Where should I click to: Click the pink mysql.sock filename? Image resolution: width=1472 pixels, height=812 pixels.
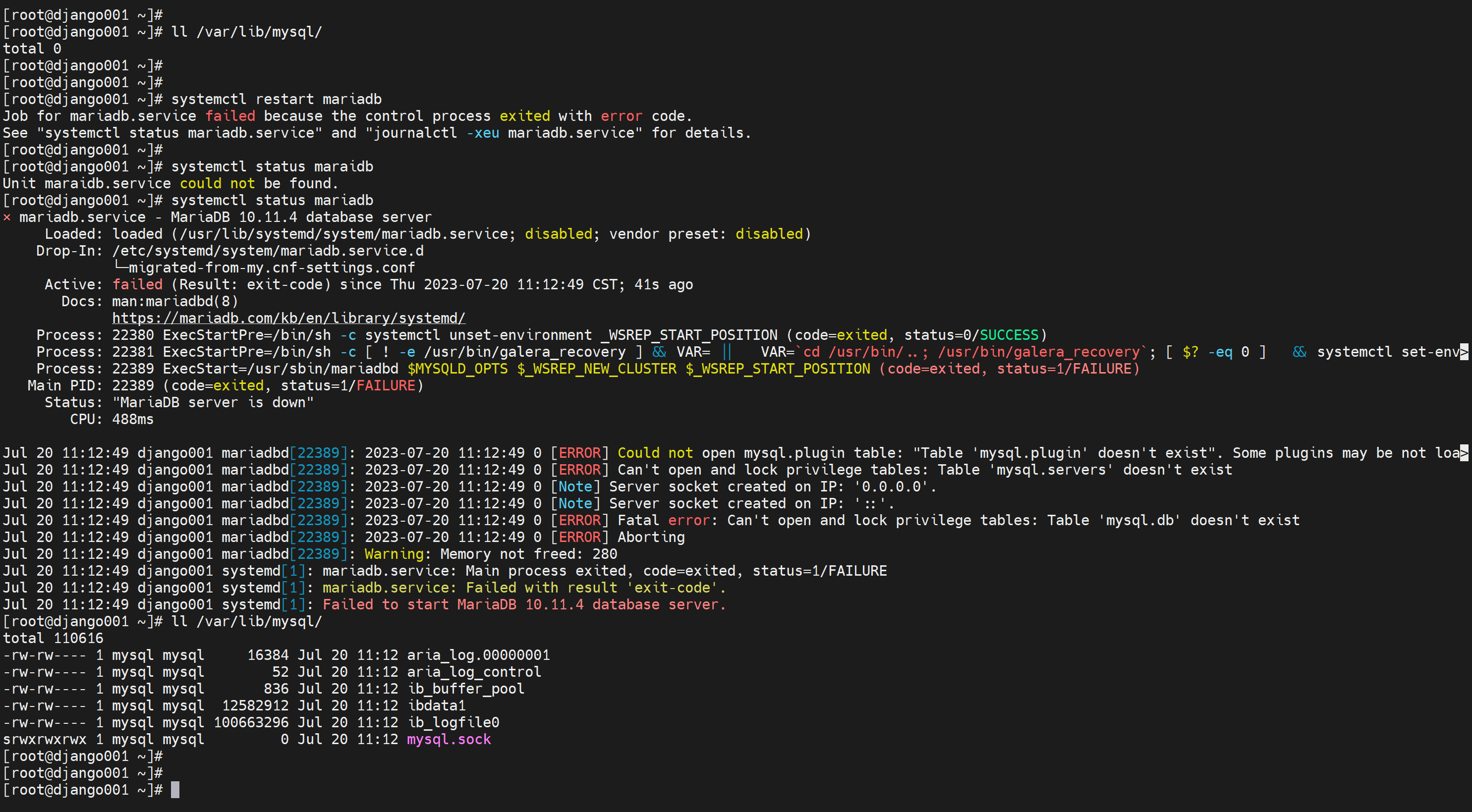tap(449, 740)
